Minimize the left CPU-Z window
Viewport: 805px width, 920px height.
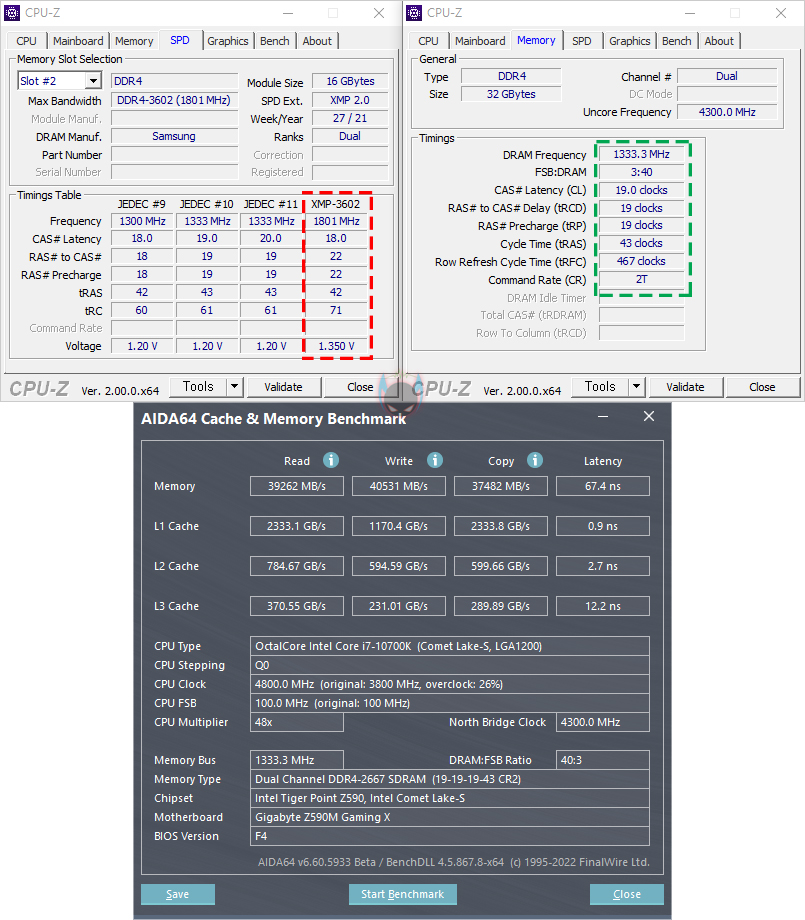[x=288, y=13]
